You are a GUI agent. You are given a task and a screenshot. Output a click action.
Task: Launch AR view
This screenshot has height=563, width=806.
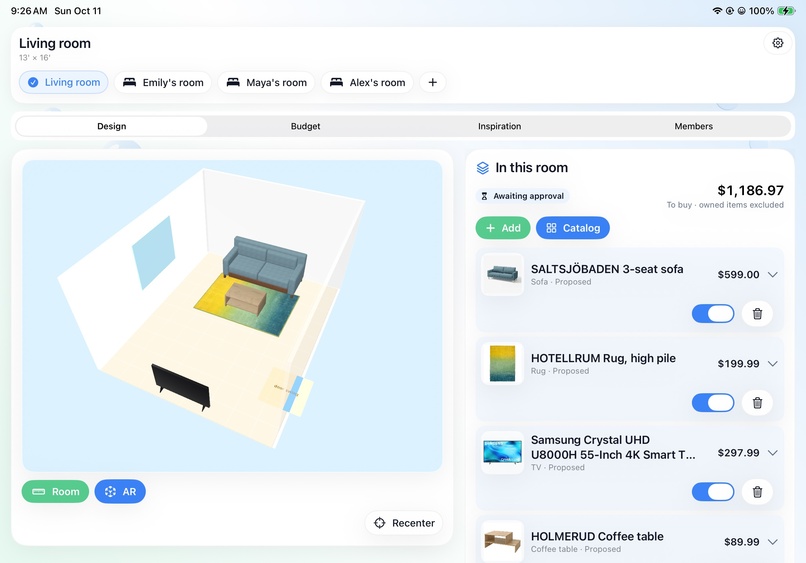point(120,492)
